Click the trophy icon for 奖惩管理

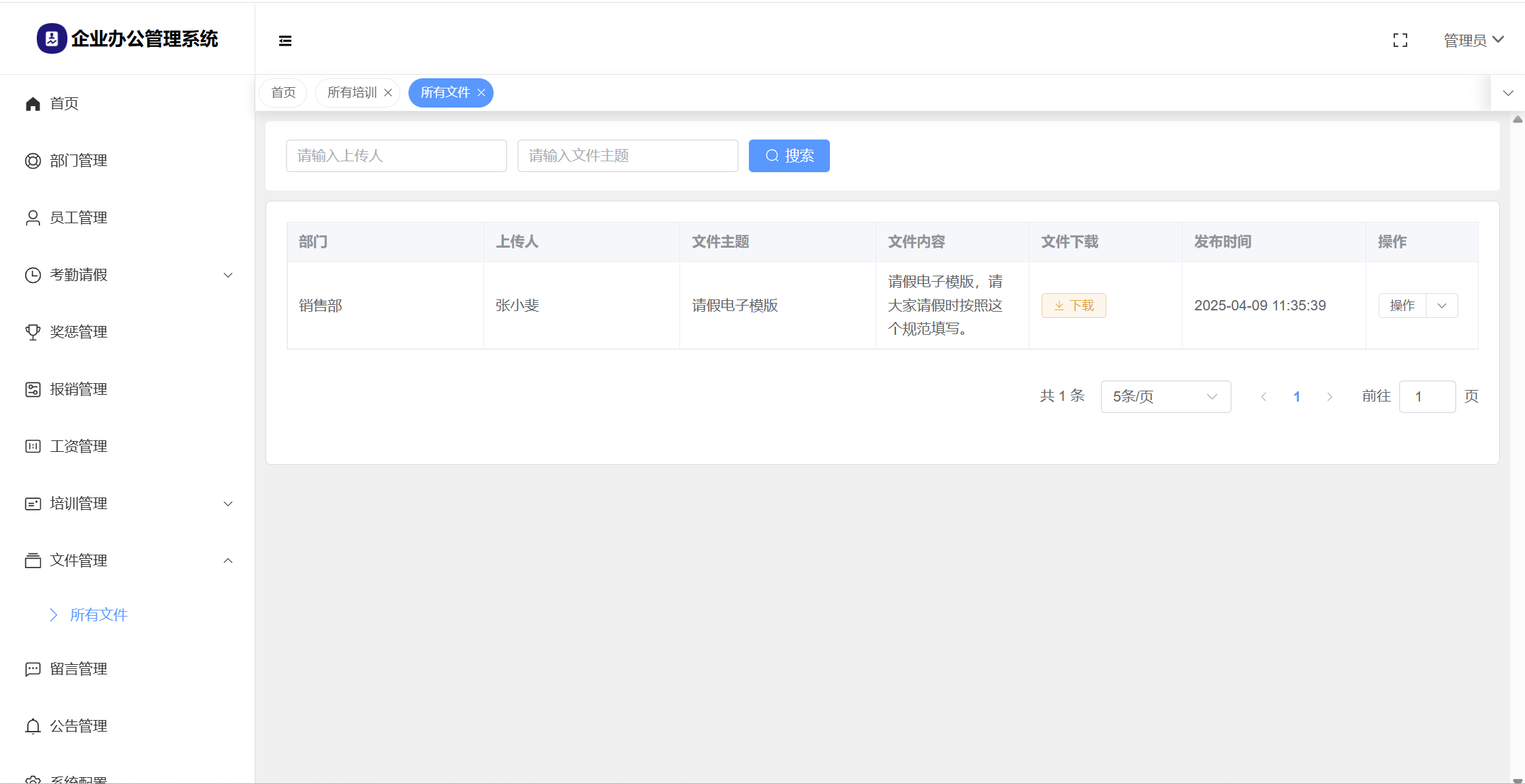click(33, 332)
